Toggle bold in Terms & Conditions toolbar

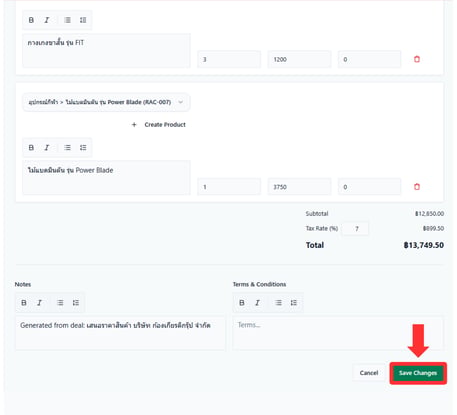coord(242,303)
